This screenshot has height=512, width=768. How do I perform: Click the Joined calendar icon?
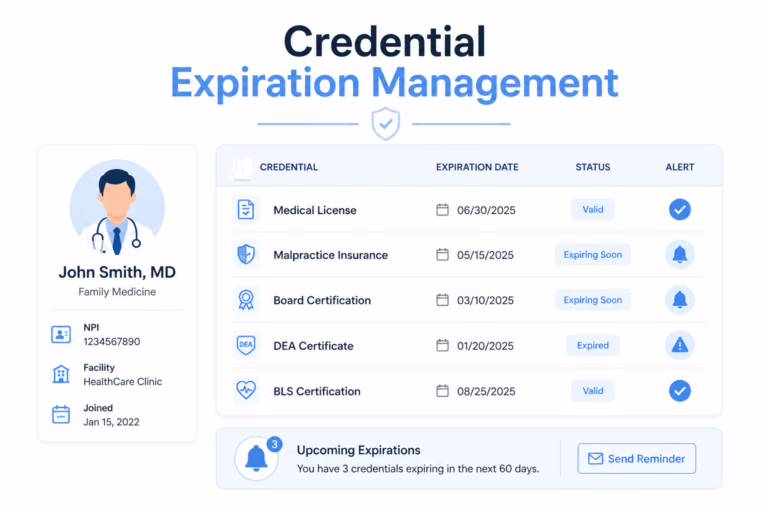point(61,414)
